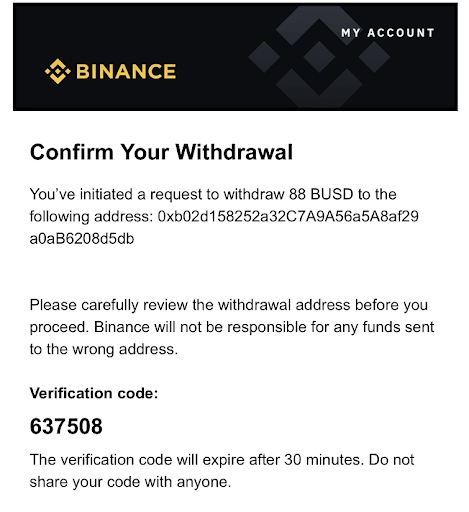Click the Verification code: label

(94, 393)
